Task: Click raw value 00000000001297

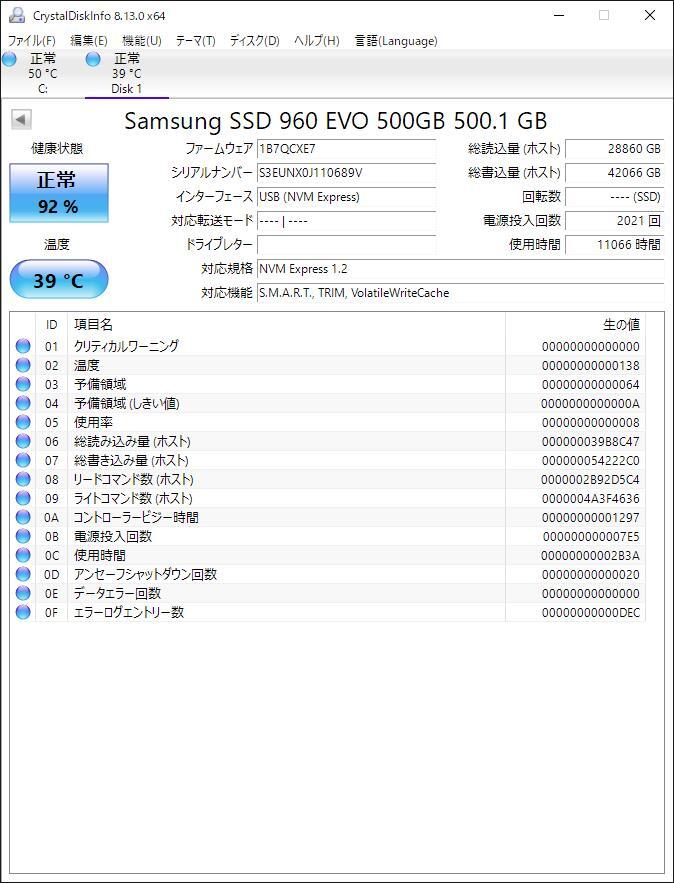Action: (591, 518)
